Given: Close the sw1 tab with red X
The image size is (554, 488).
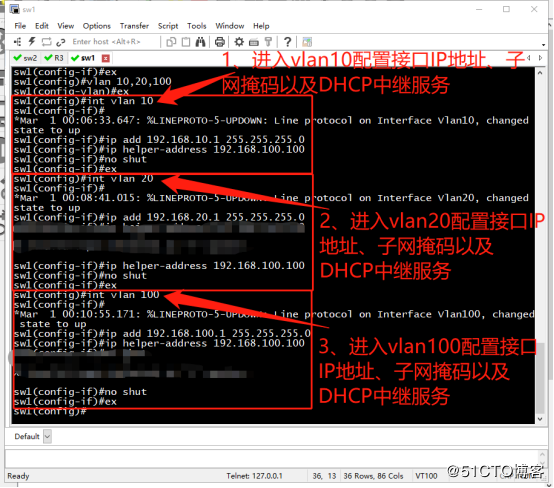Looking at the screenshot, I should 106,58.
